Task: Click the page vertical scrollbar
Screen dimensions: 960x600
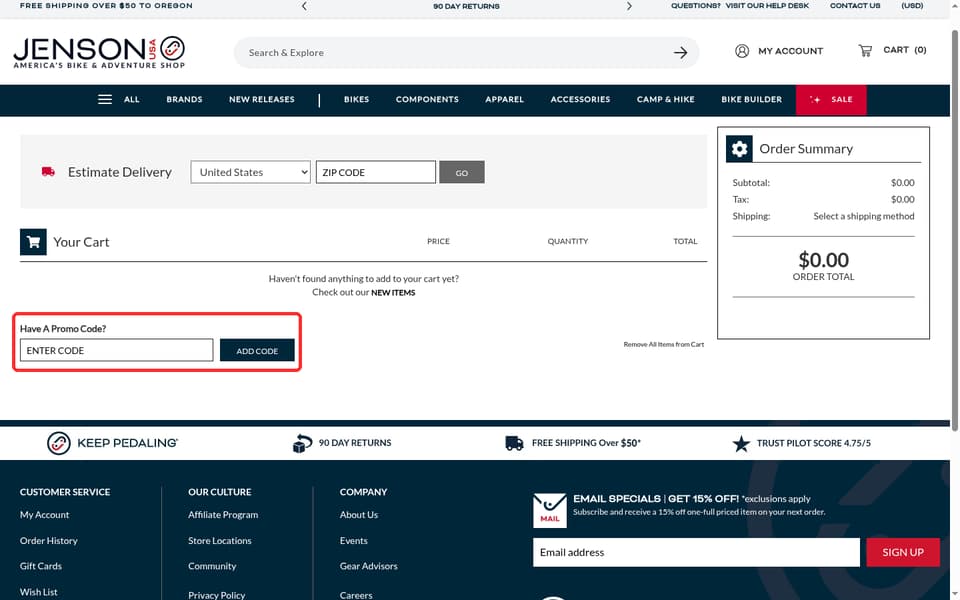Action: click(954, 230)
